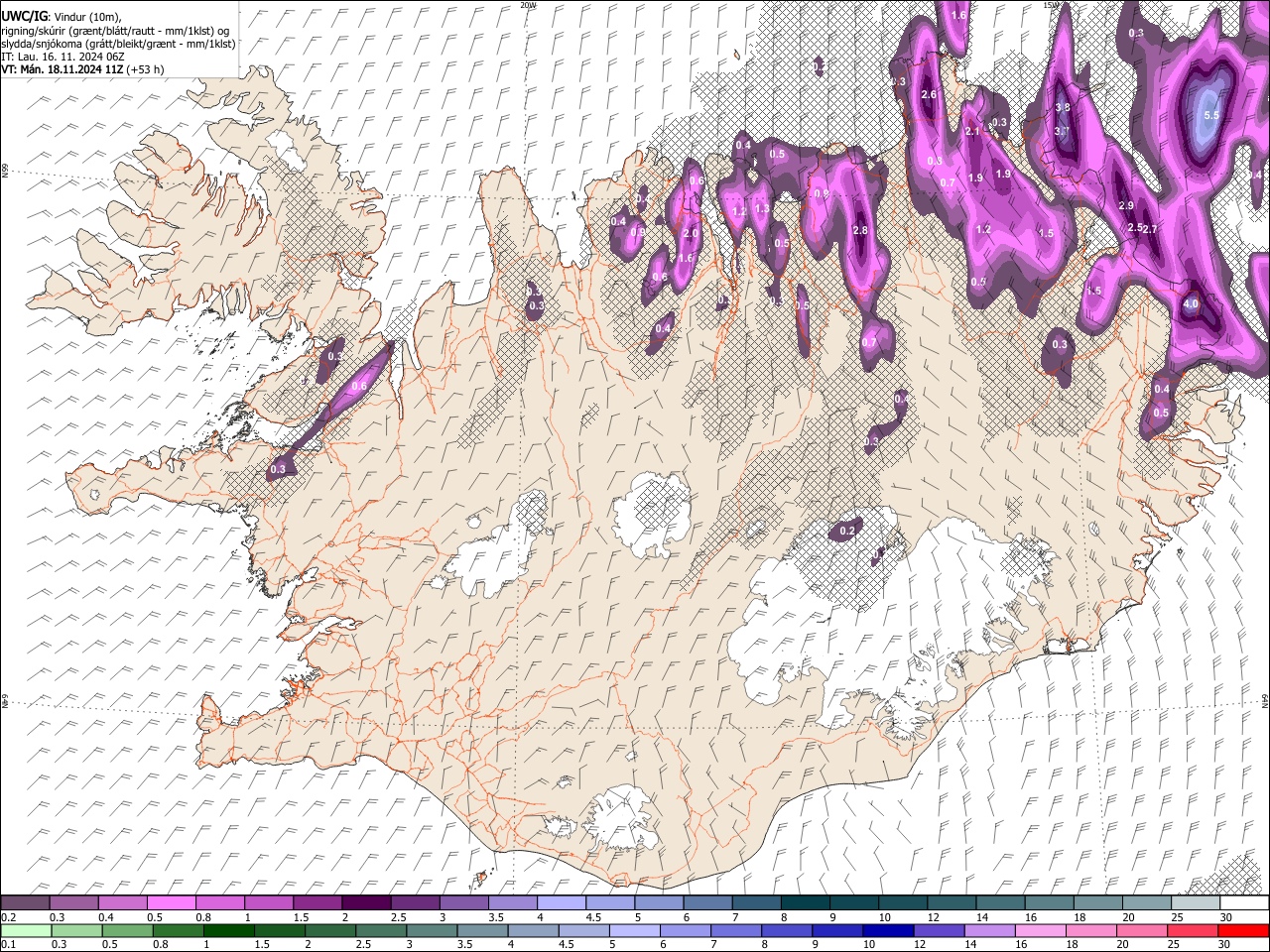Click the 'UWC/IG: Vindur (10m),' title text

pos(62,17)
